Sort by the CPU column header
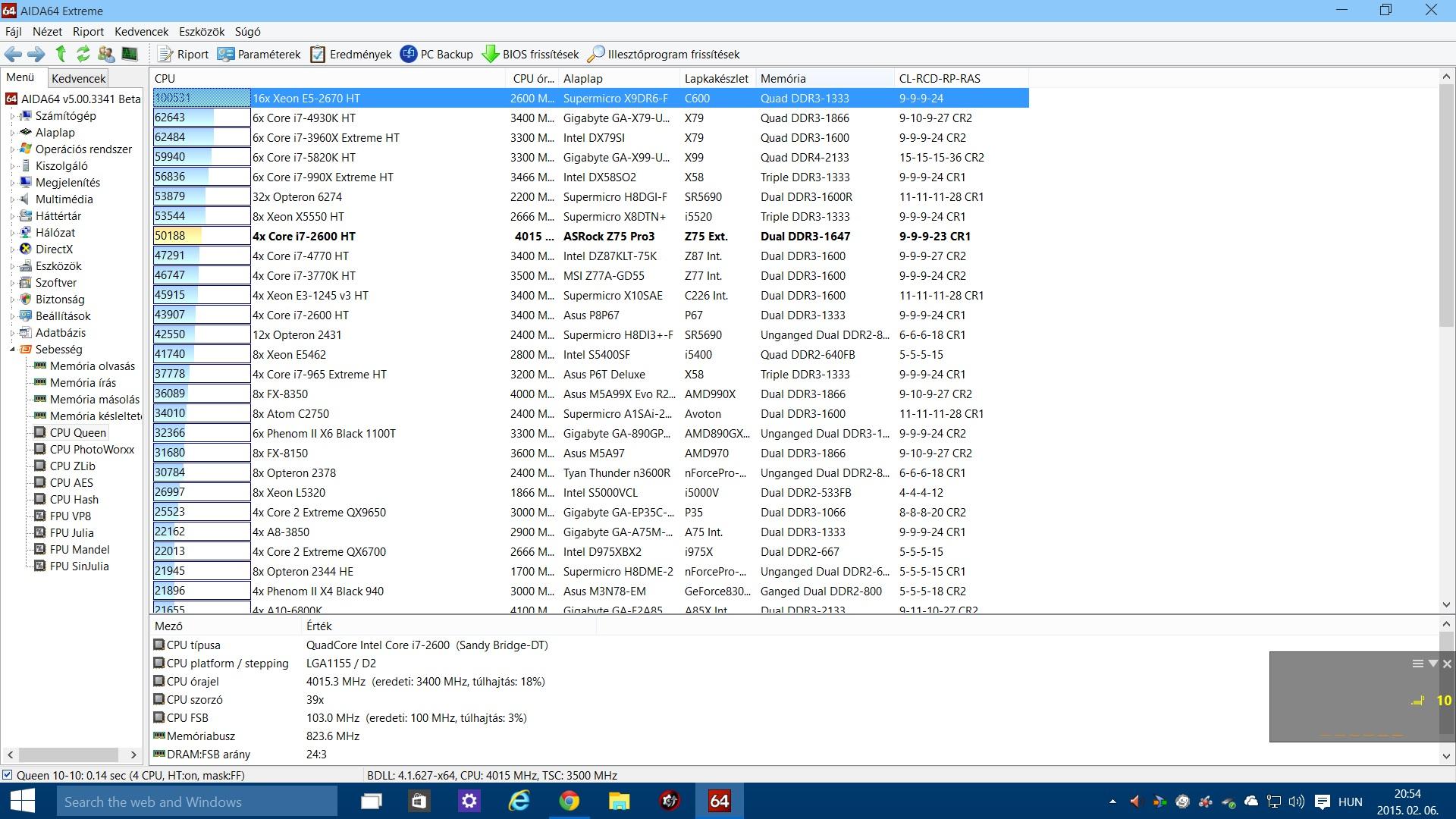The width and height of the screenshot is (1456, 819). point(328,78)
